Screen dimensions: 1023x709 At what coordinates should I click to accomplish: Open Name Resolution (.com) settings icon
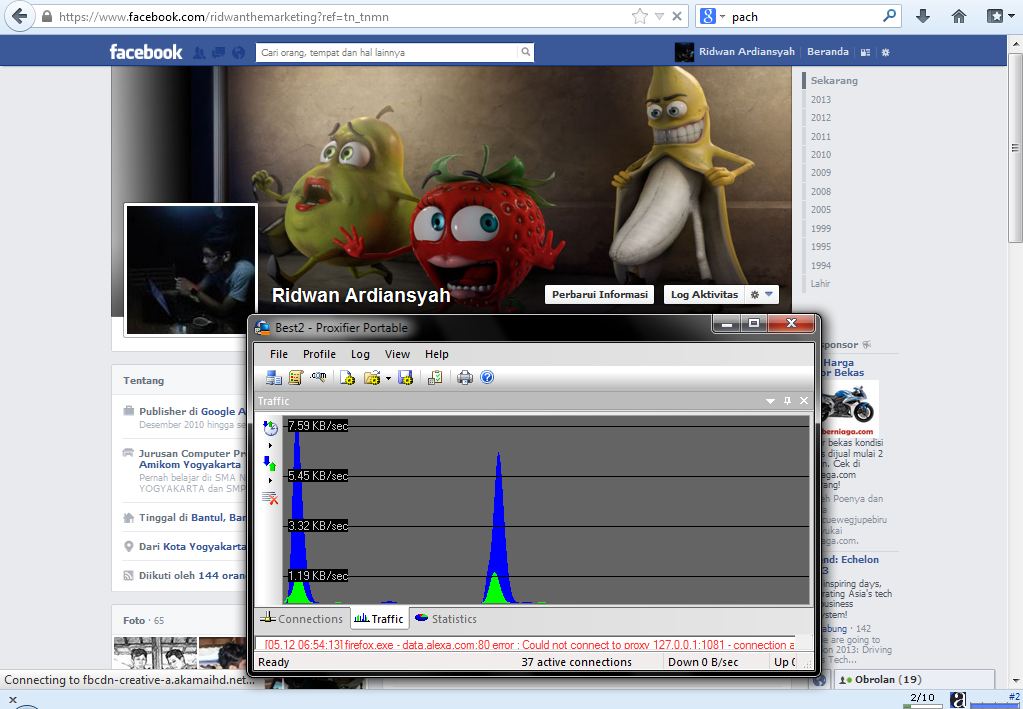pos(318,377)
